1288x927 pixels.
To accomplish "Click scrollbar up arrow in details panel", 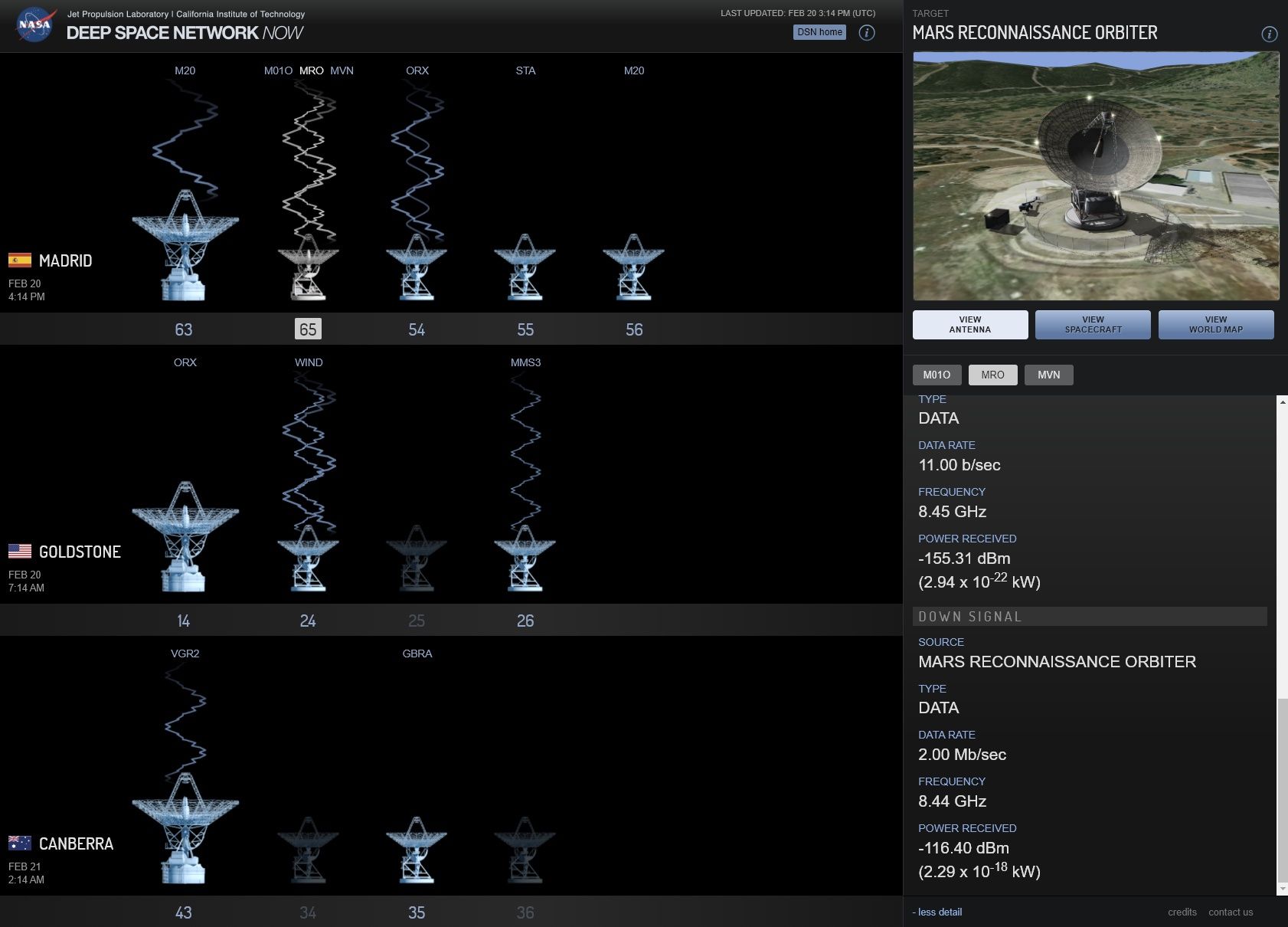I will 1282,401.
